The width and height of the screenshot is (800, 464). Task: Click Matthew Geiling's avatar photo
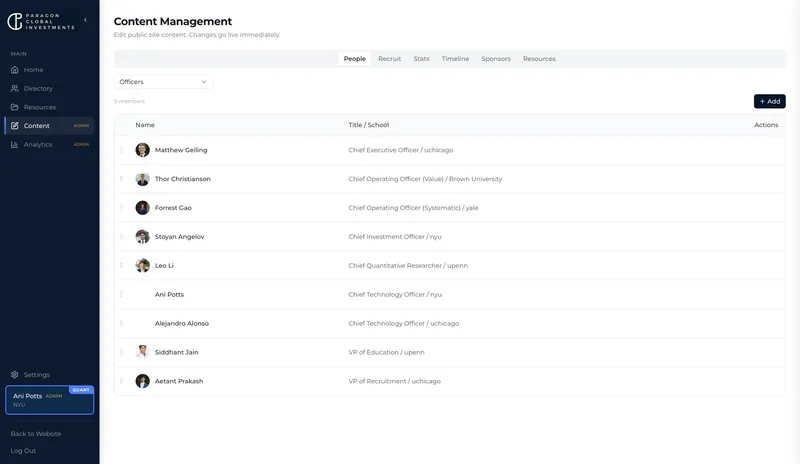142,150
